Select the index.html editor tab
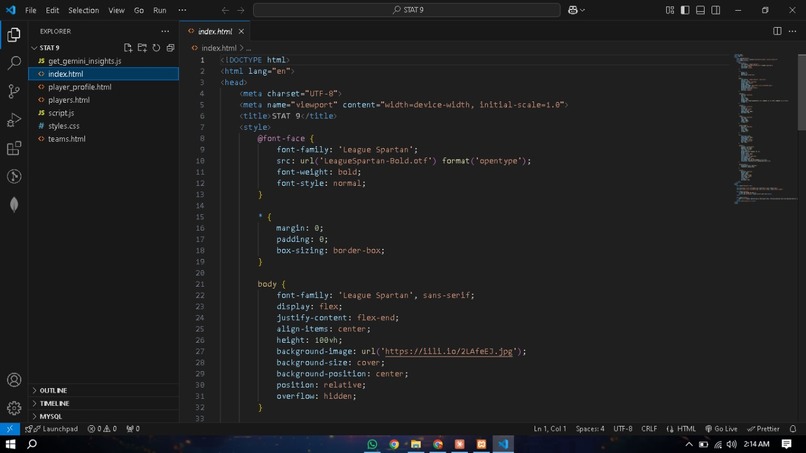This screenshot has height=453, width=806. click(215, 31)
